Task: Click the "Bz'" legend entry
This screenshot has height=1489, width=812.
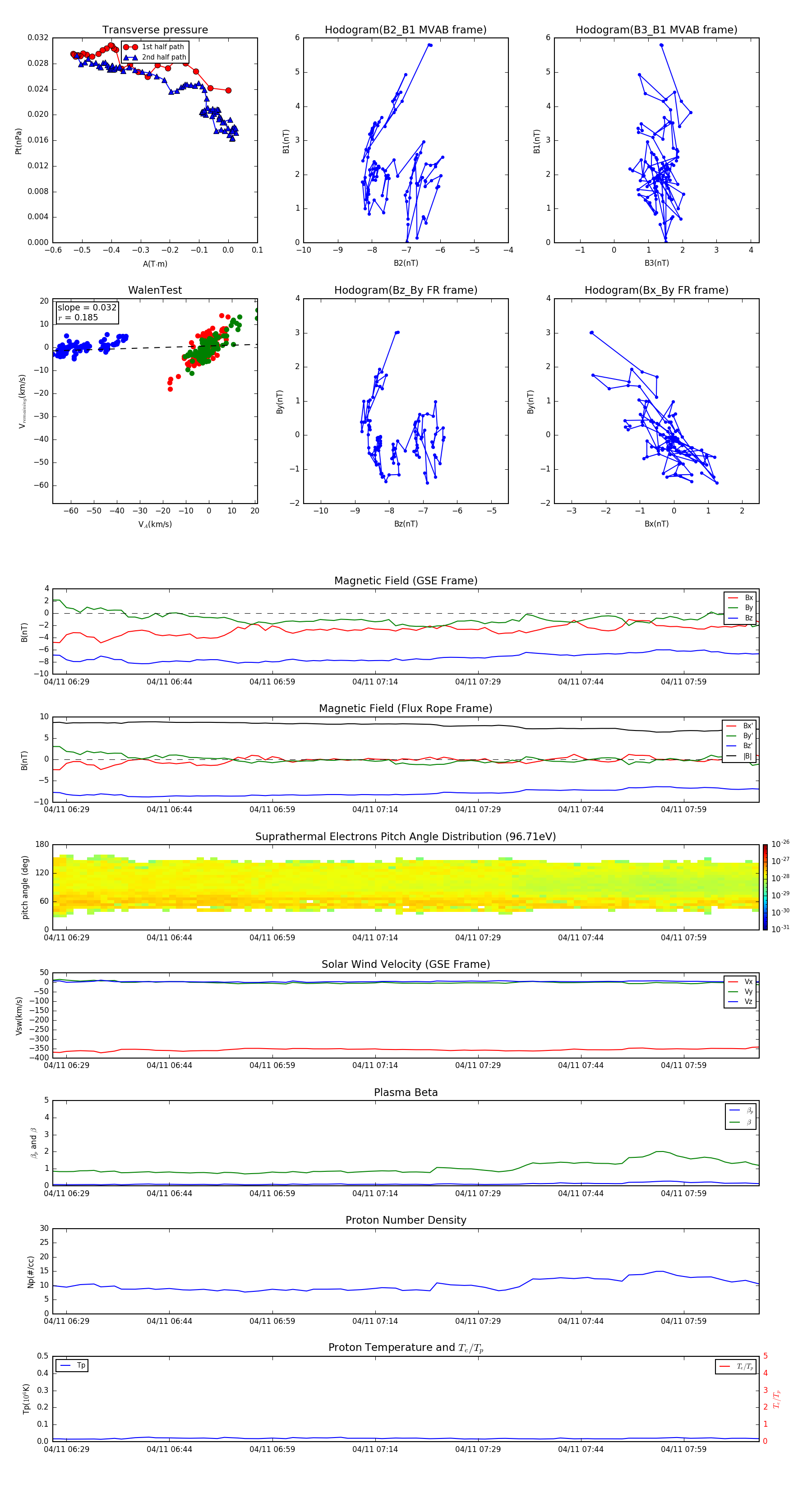Action: [x=740, y=746]
